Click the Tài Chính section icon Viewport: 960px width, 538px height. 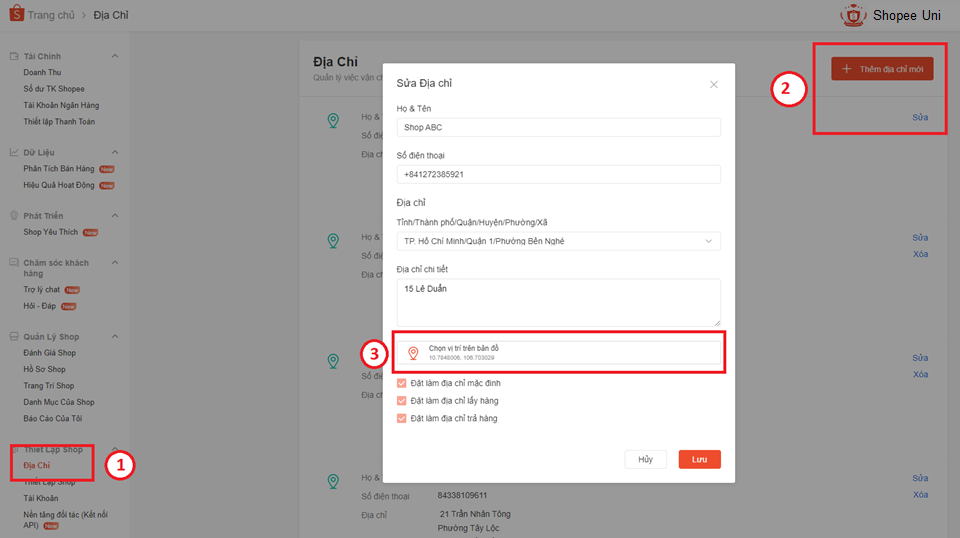coord(14,56)
